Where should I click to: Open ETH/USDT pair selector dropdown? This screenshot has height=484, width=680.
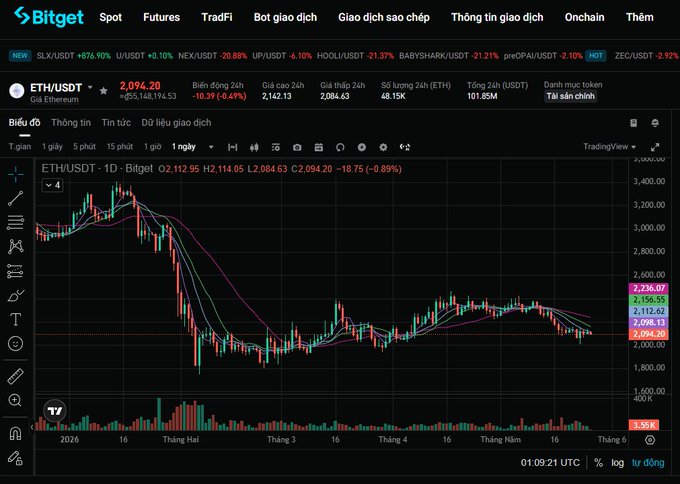click(90, 87)
